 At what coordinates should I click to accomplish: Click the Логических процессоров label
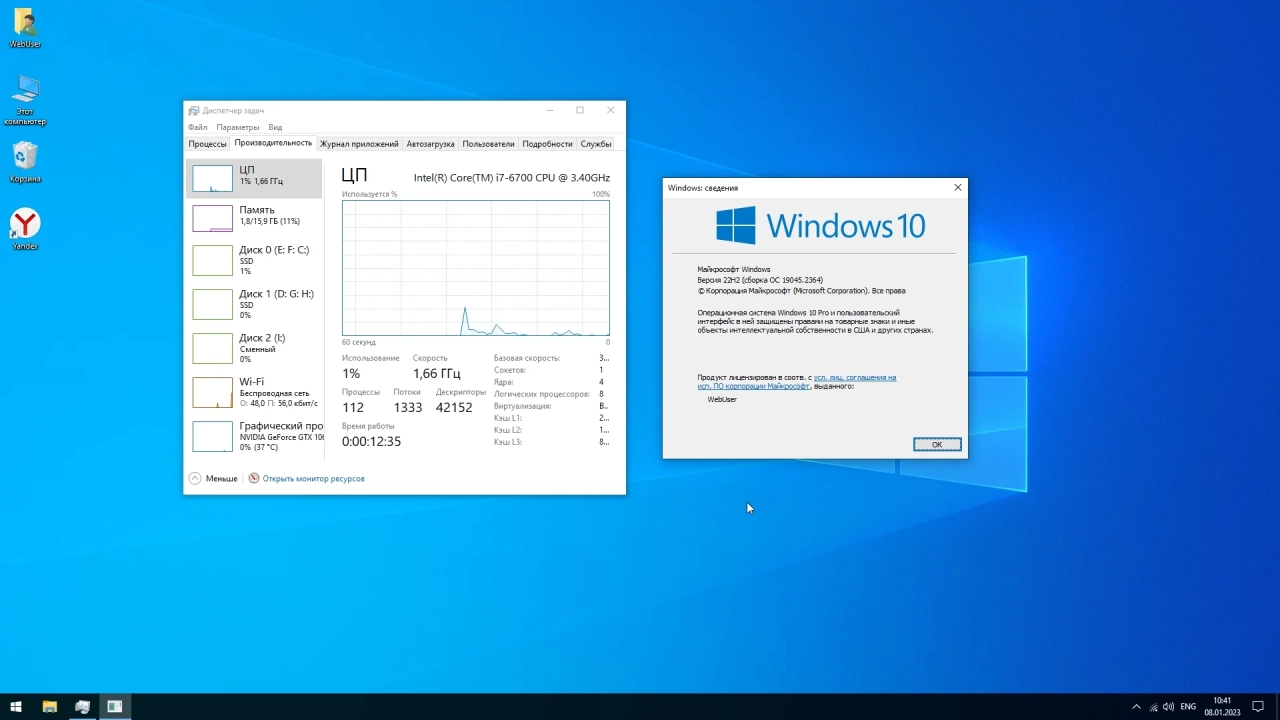pos(542,394)
